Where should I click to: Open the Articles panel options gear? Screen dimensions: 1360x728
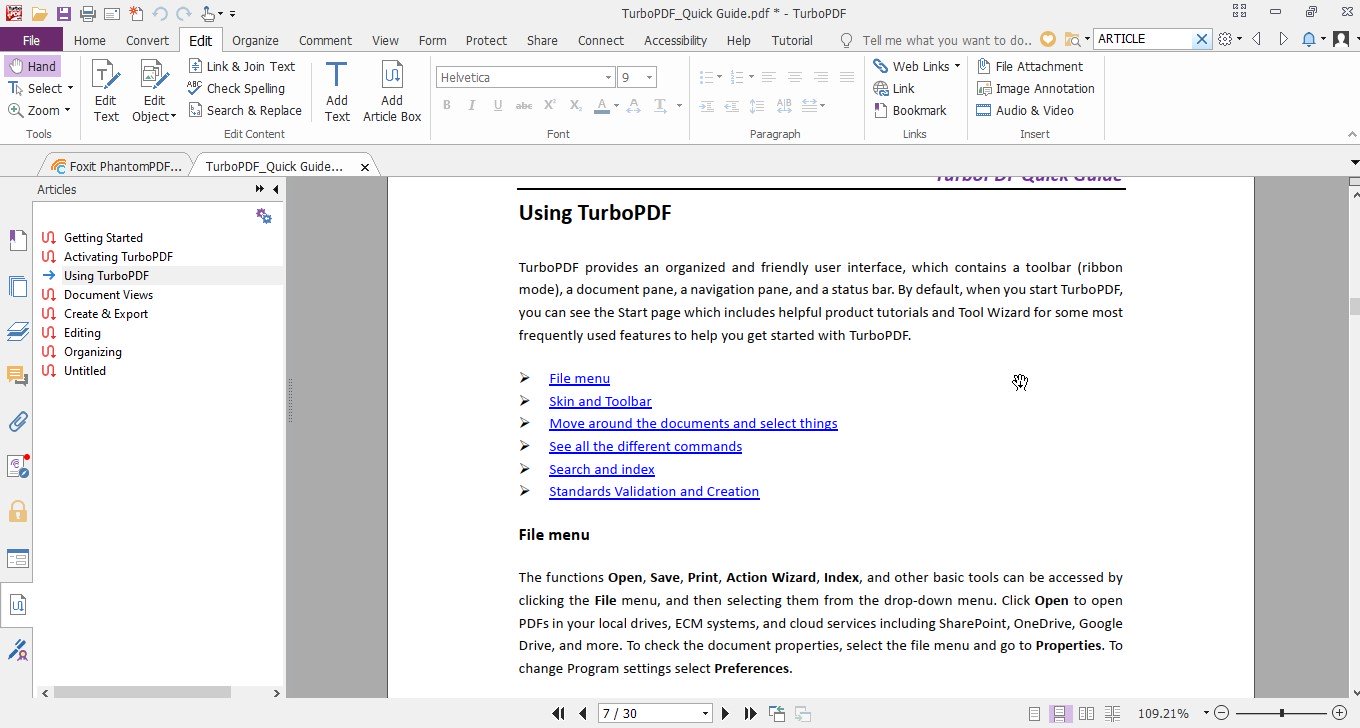tap(264, 216)
